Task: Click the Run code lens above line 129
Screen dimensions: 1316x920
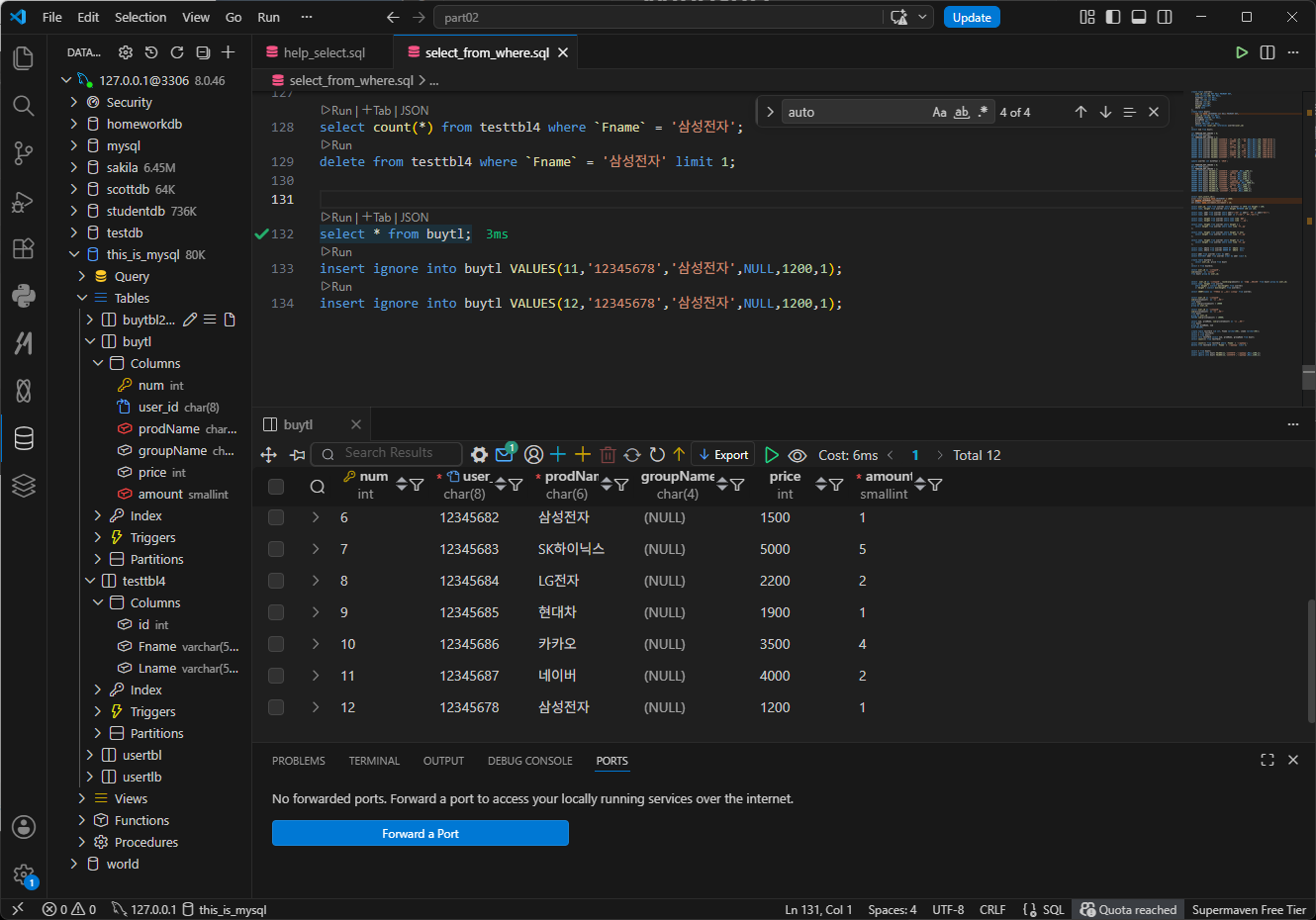Action: [336, 144]
